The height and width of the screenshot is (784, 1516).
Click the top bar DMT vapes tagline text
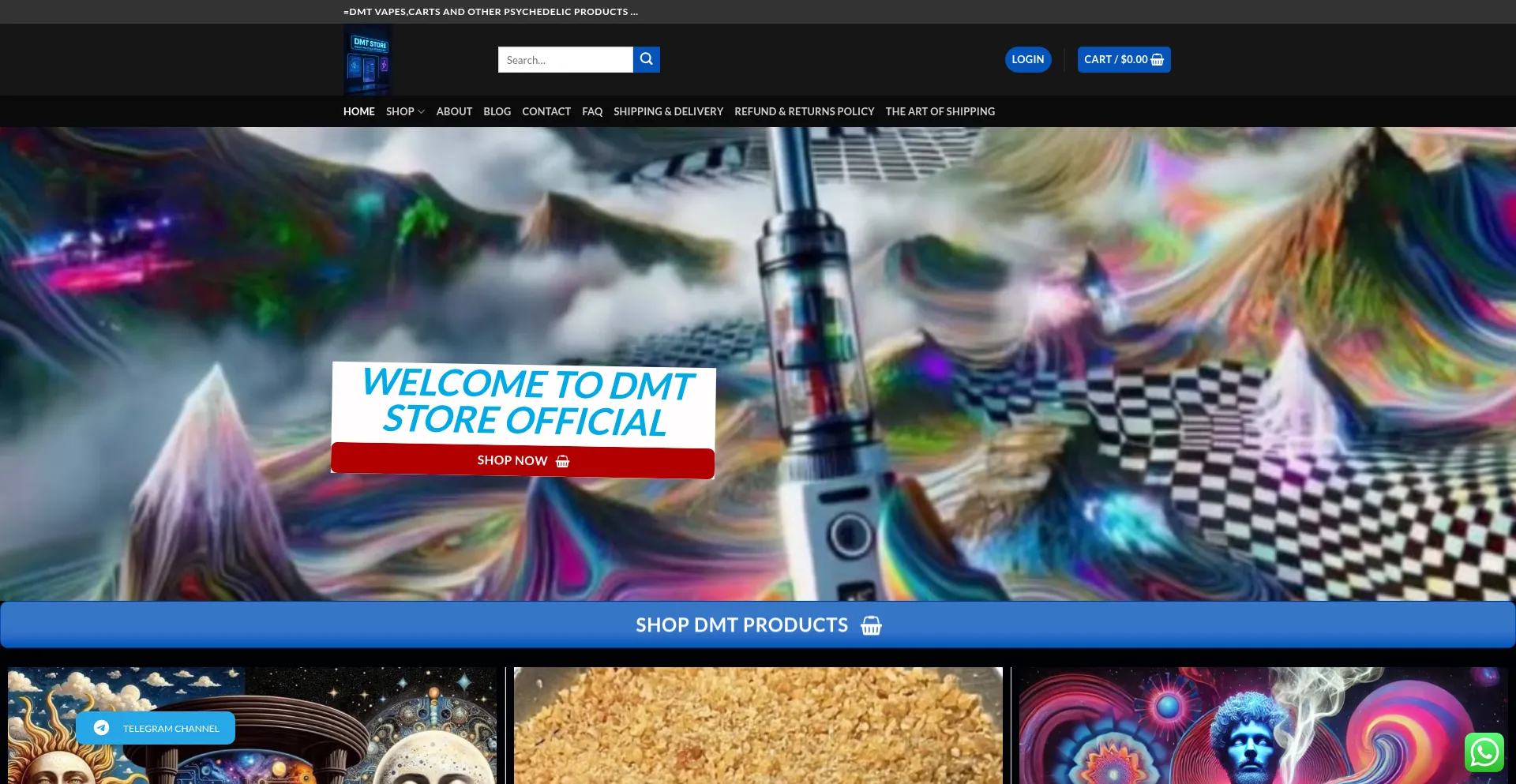click(490, 12)
